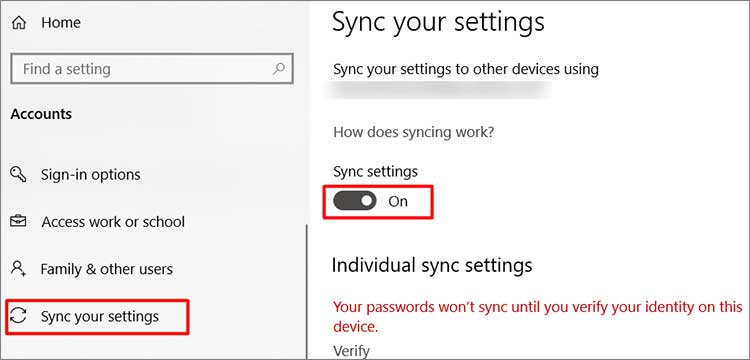Open the How does syncing work link
This screenshot has width=750, height=360.
[413, 132]
